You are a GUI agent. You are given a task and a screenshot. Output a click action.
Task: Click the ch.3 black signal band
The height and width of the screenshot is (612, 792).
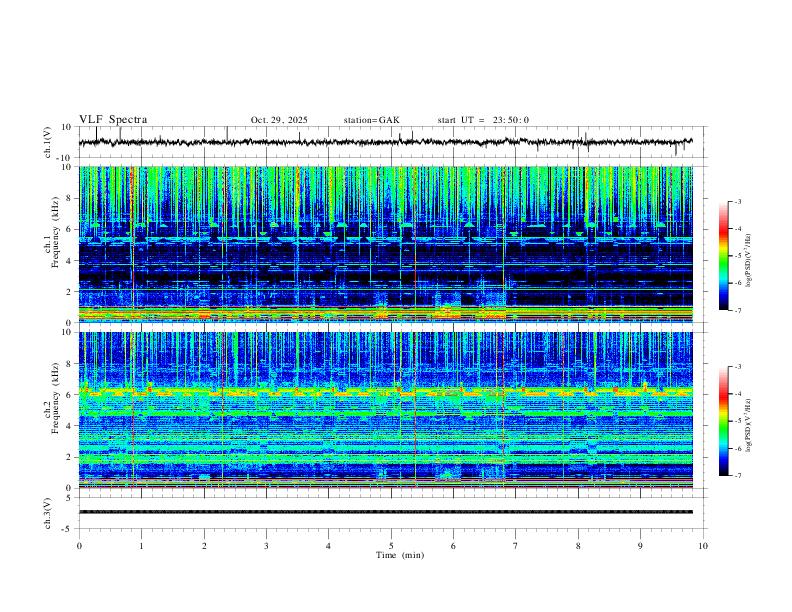[386, 512]
